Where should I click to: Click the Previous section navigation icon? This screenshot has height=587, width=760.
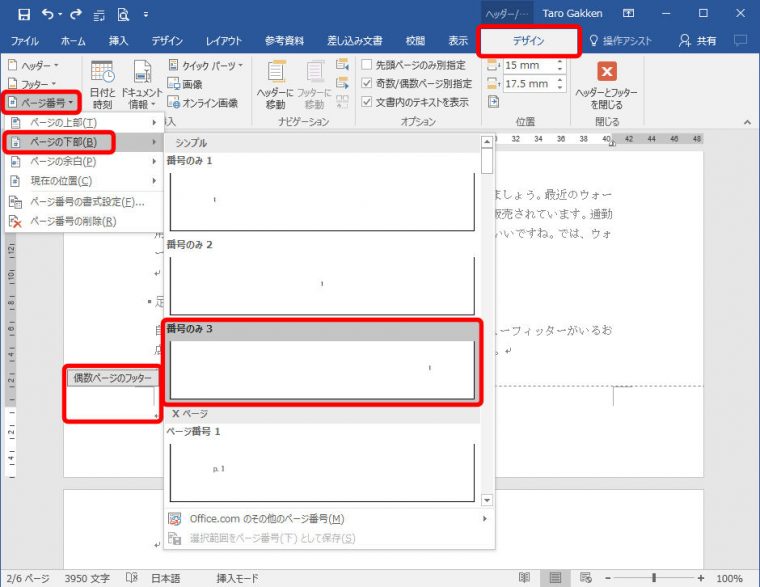[x=342, y=64]
